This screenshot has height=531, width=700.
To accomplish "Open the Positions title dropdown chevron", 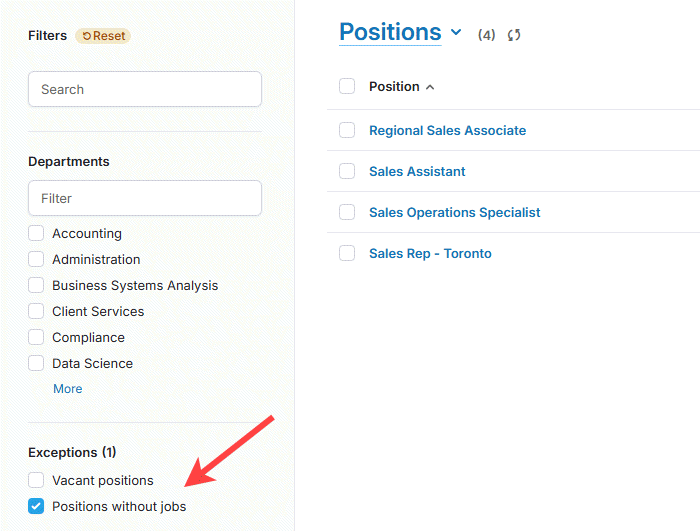I will [x=456, y=32].
